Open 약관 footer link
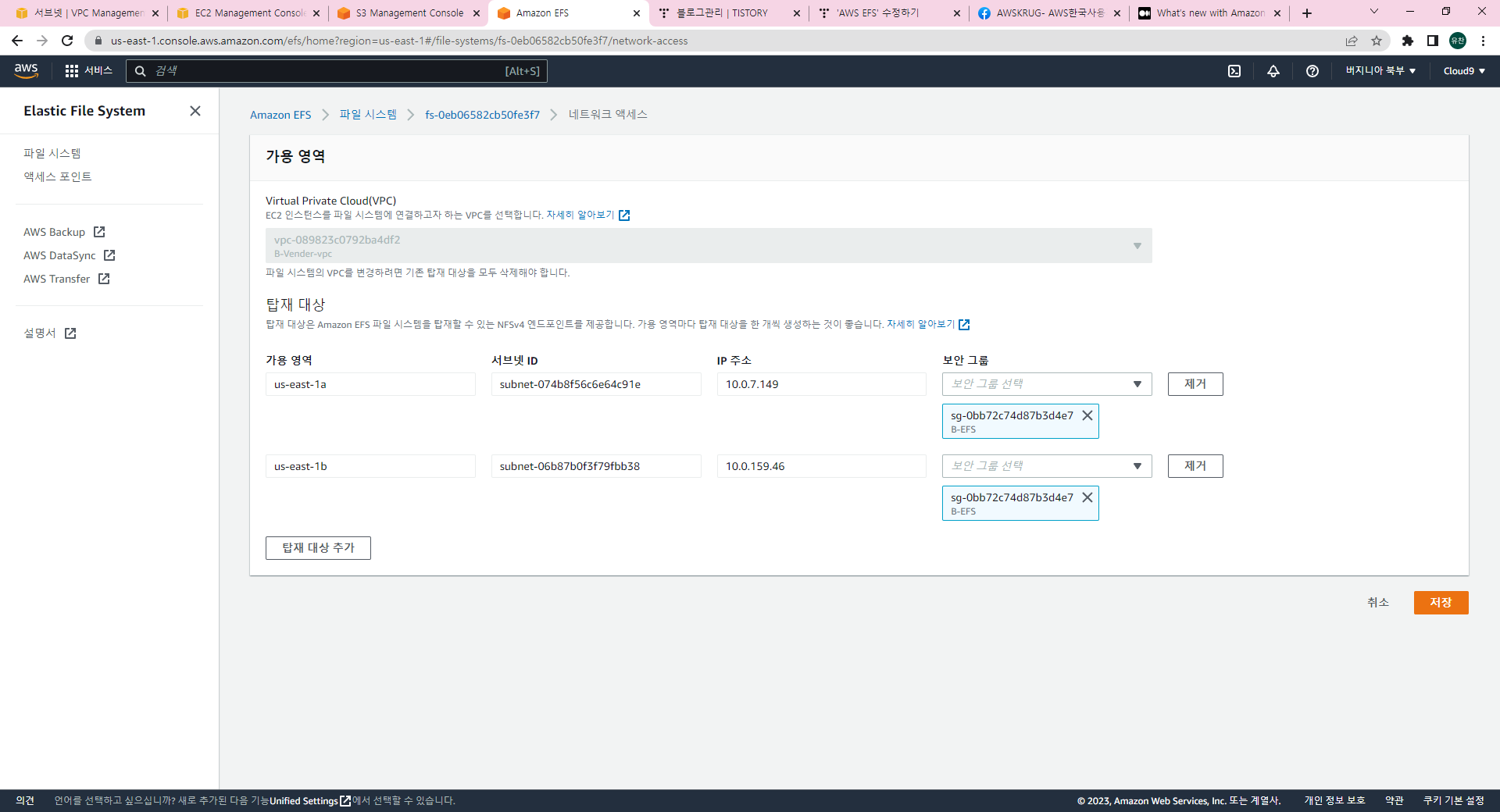 click(x=1395, y=800)
